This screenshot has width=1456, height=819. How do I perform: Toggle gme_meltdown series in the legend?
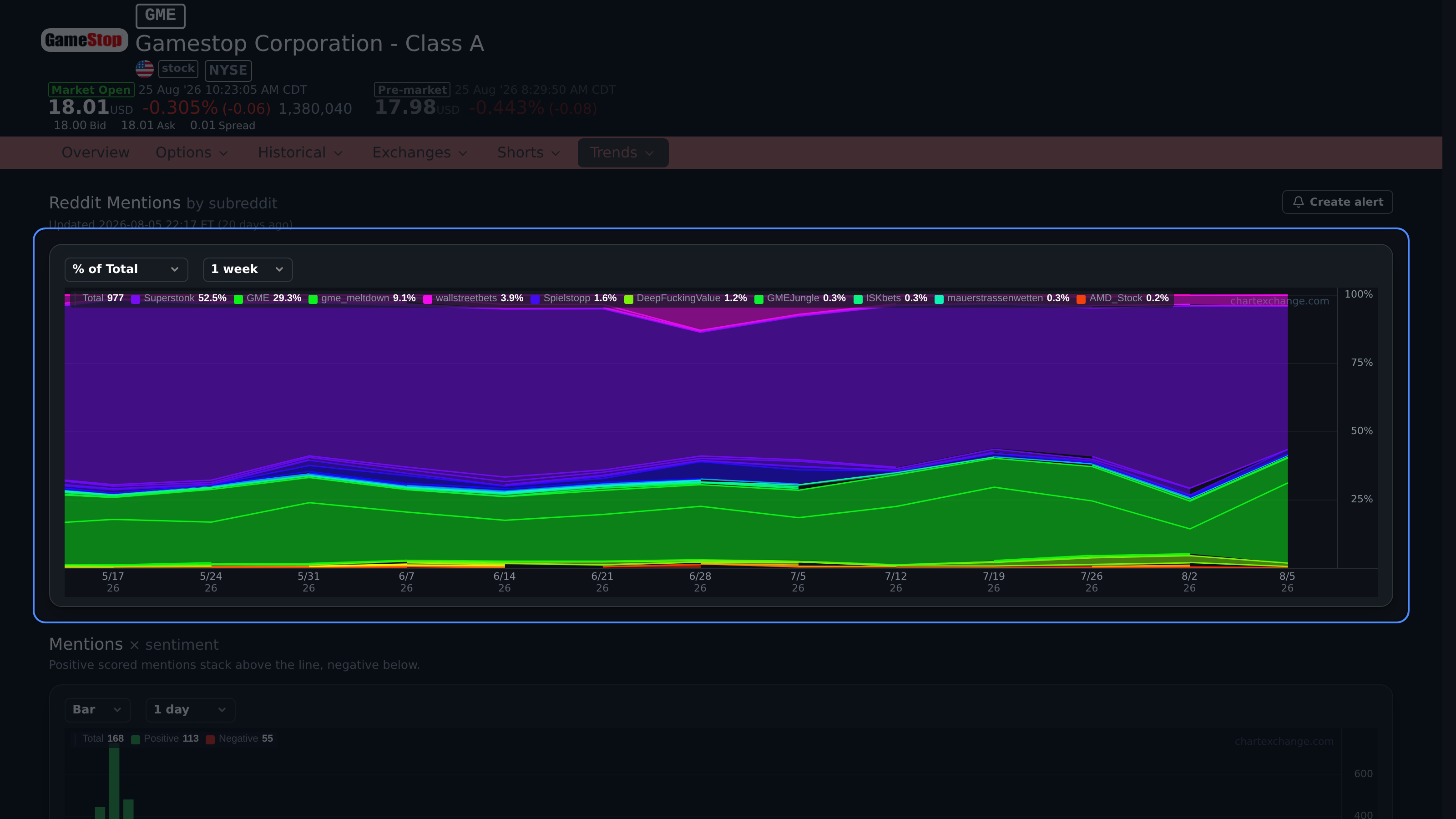[362, 298]
